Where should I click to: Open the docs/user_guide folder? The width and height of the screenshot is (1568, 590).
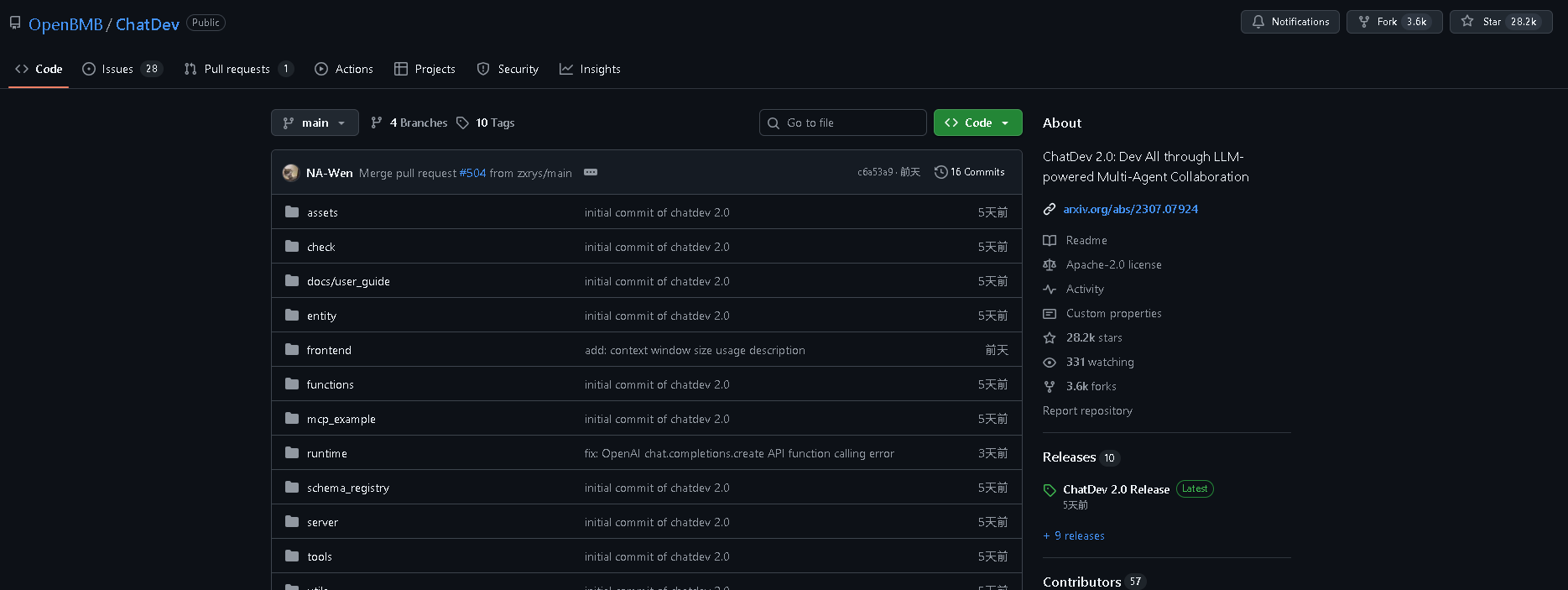[x=348, y=281]
